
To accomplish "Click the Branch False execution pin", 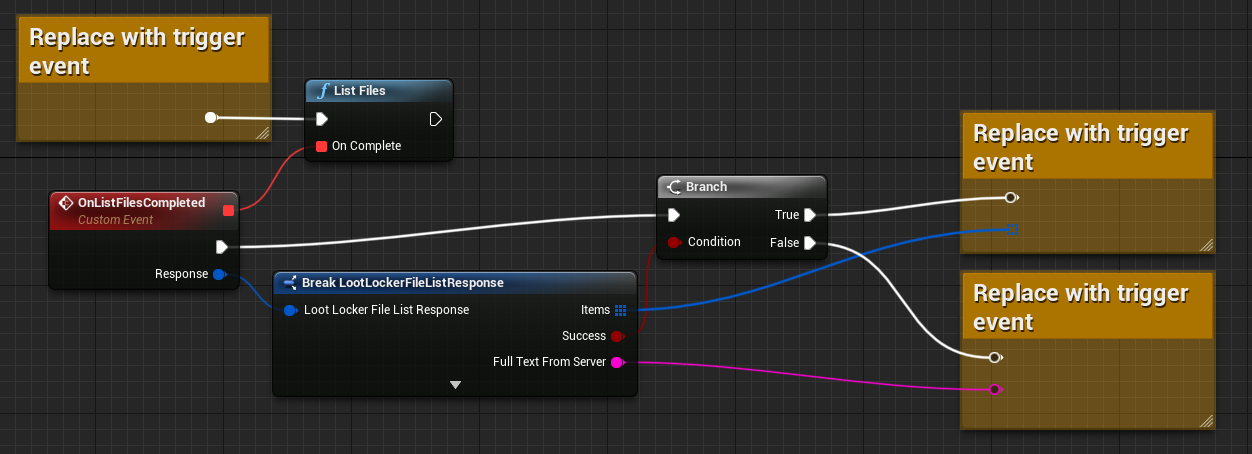I will pos(810,243).
